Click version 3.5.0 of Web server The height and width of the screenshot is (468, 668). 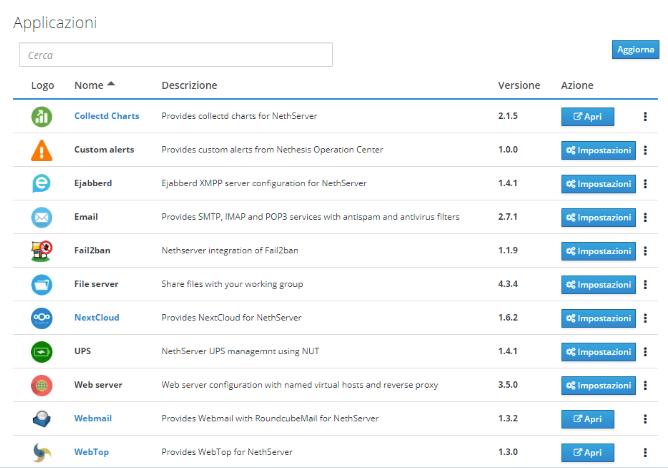[x=508, y=385]
